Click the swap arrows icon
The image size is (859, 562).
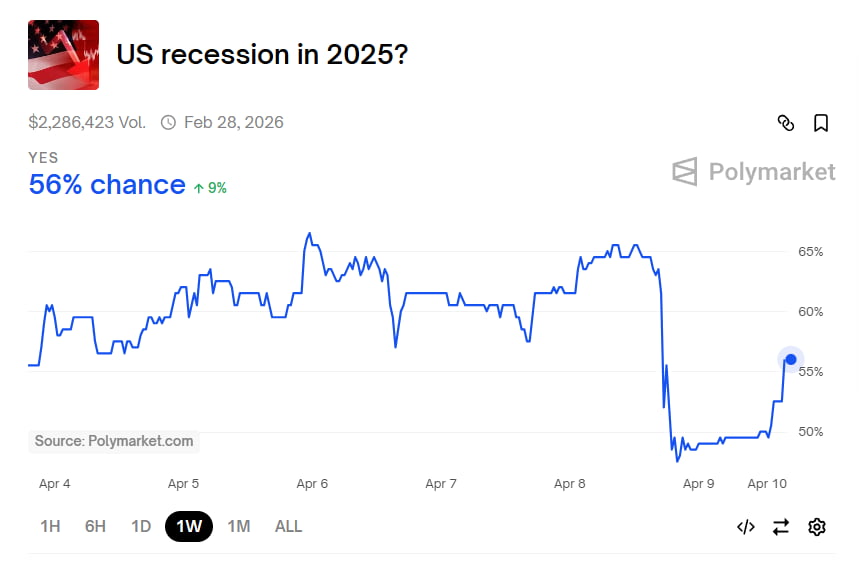[781, 527]
